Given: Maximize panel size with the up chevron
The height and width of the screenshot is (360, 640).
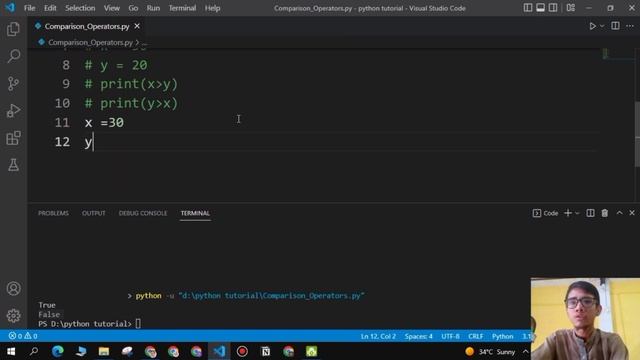Looking at the screenshot, I should [x=619, y=213].
